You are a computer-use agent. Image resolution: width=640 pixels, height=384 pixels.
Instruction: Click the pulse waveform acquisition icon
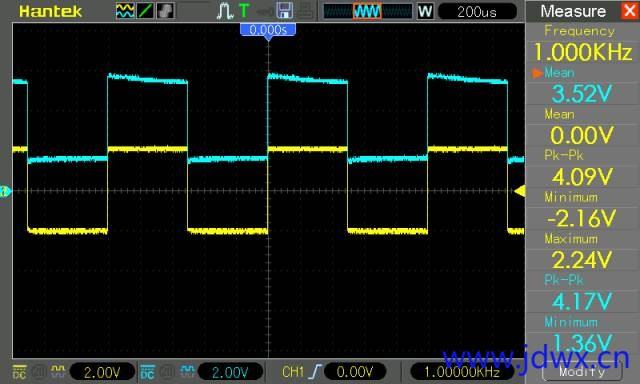224,11
